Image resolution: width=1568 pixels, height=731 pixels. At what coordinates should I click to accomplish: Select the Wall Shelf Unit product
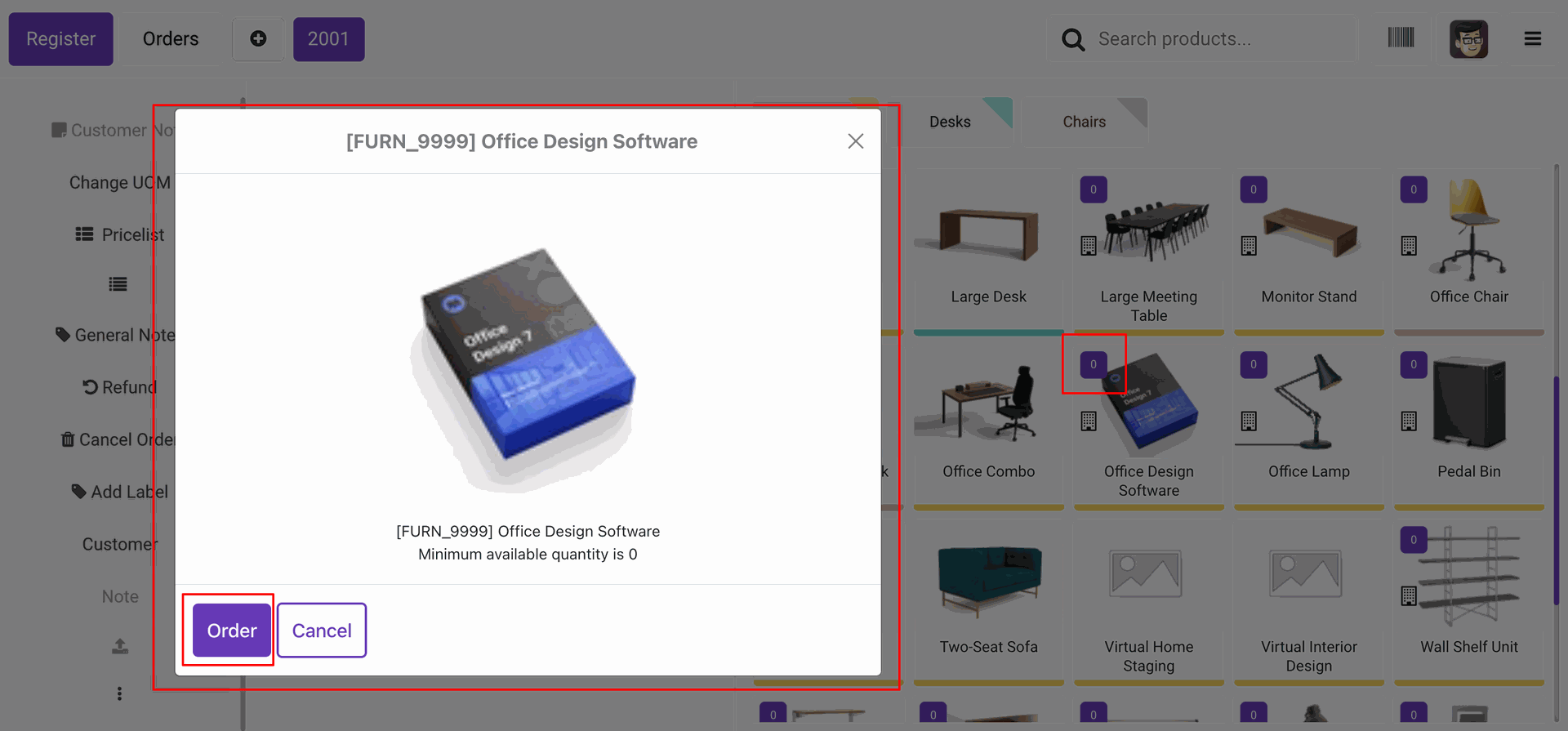(1469, 602)
